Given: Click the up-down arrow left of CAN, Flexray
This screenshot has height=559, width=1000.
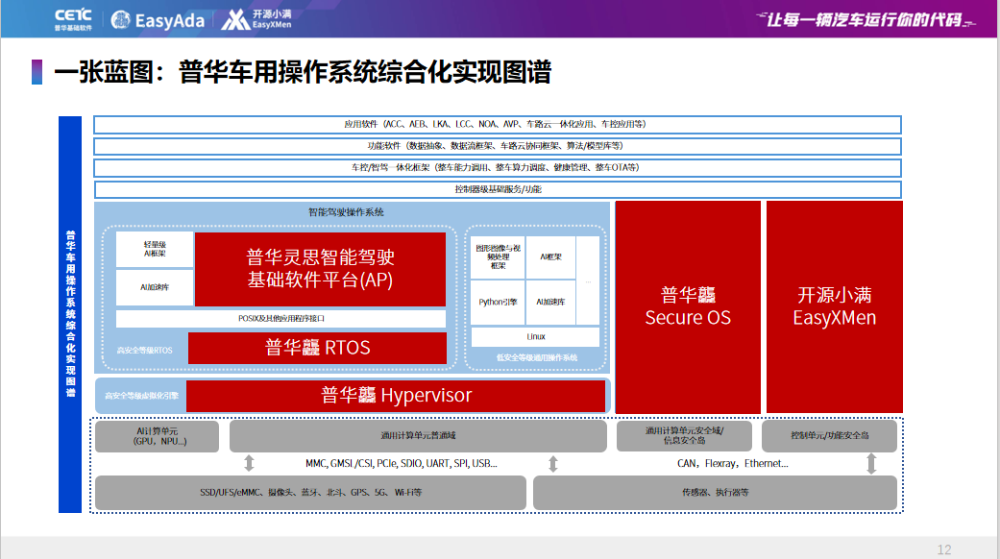Looking at the screenshot, I should [x=553, y=464].
